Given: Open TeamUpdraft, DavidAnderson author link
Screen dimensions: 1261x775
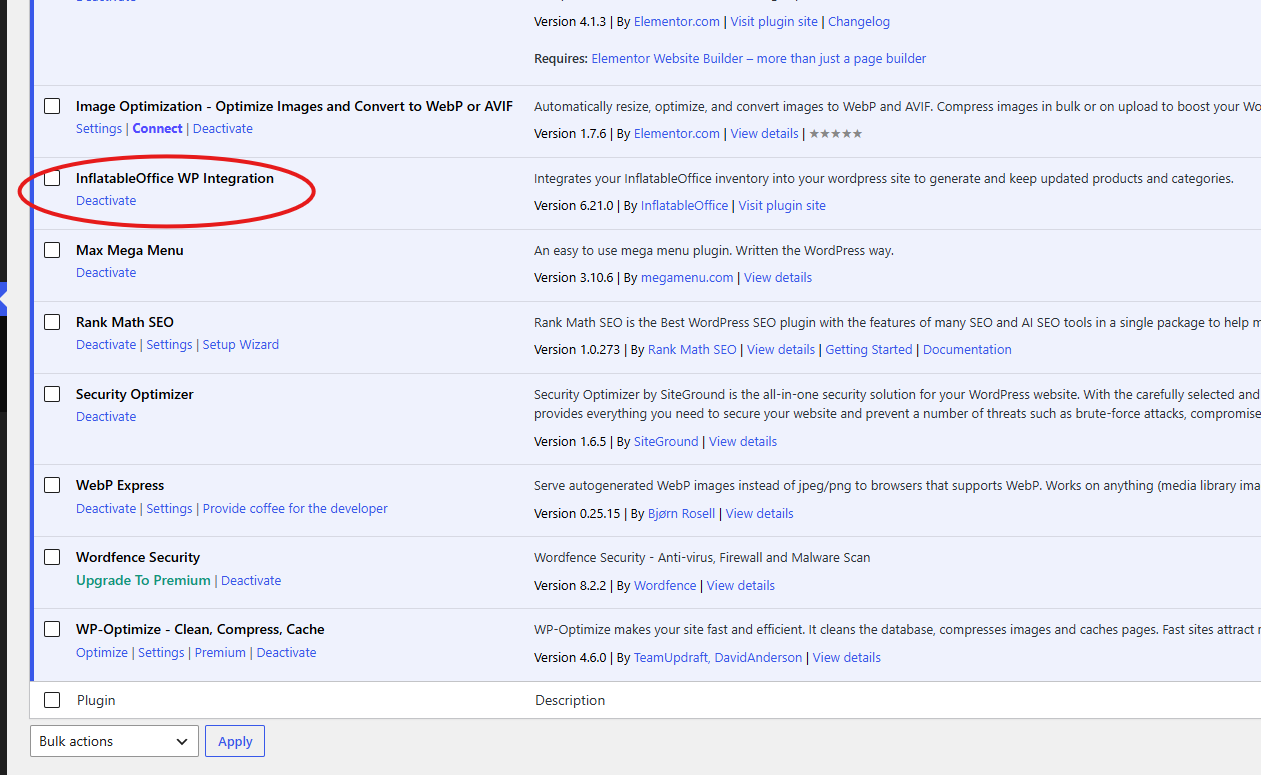Looking at the screenshot, I should coord(718,657).
